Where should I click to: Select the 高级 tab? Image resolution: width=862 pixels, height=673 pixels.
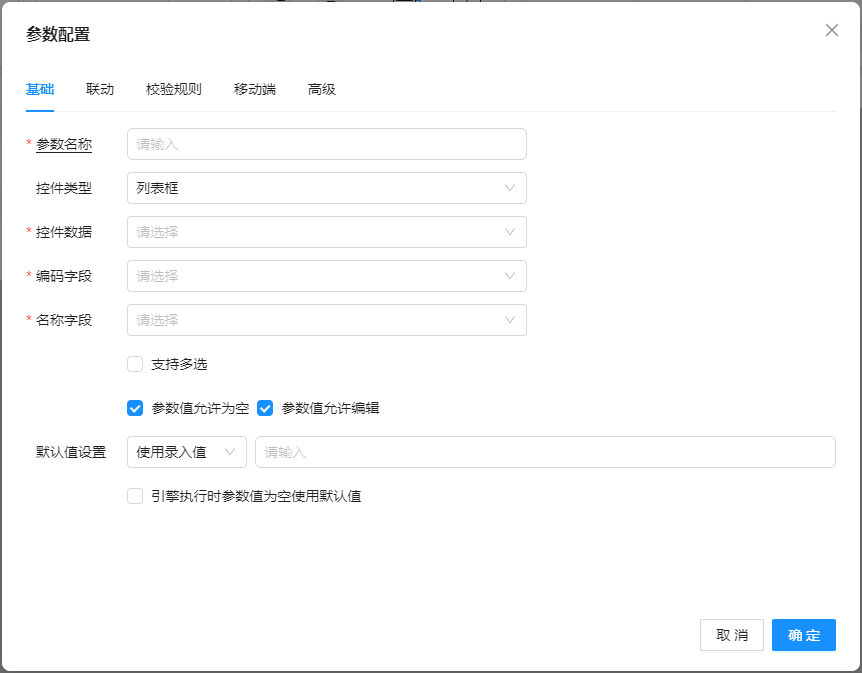(x=322, y=89)
